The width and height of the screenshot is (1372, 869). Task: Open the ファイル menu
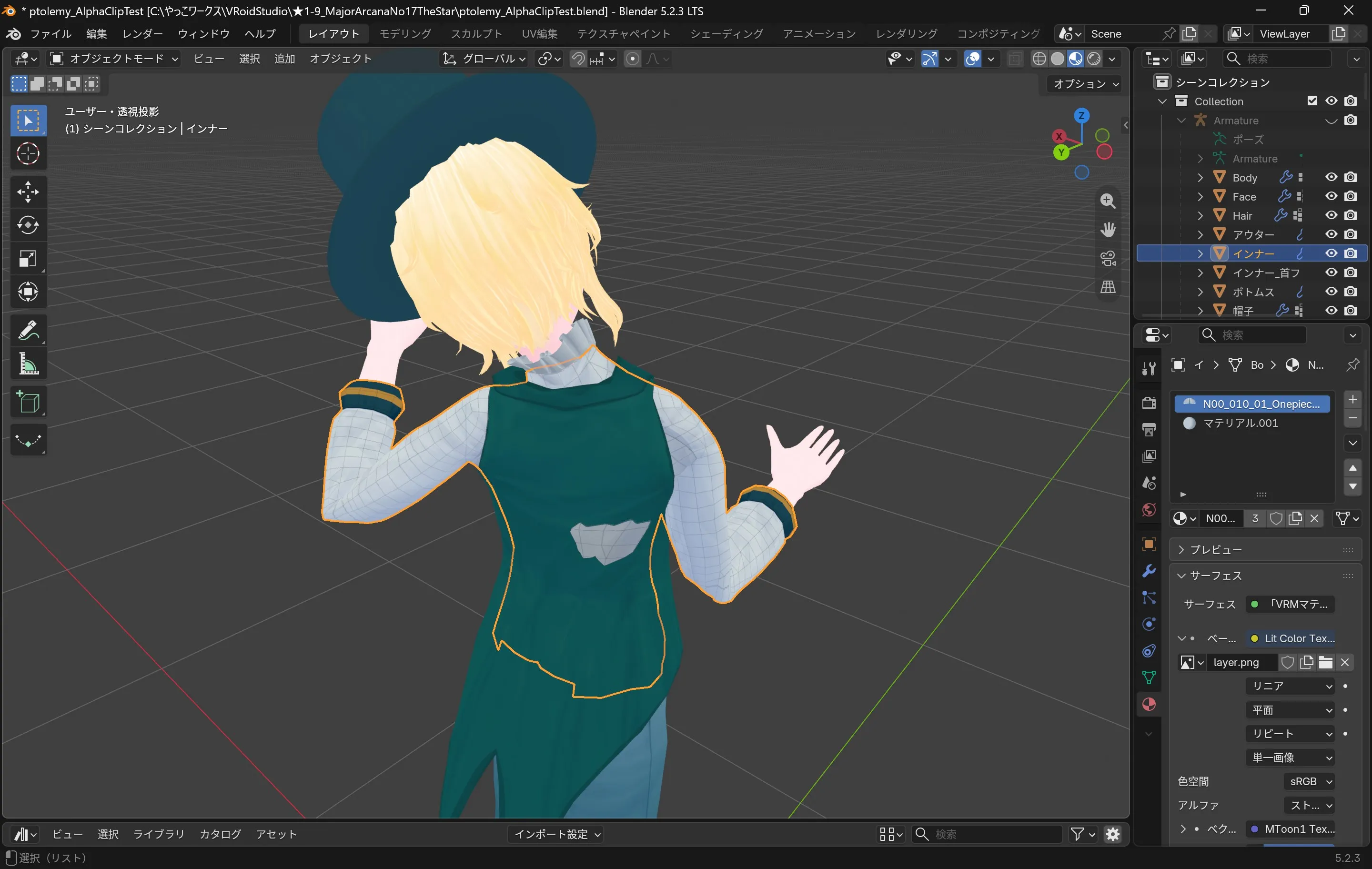point(50,34)
